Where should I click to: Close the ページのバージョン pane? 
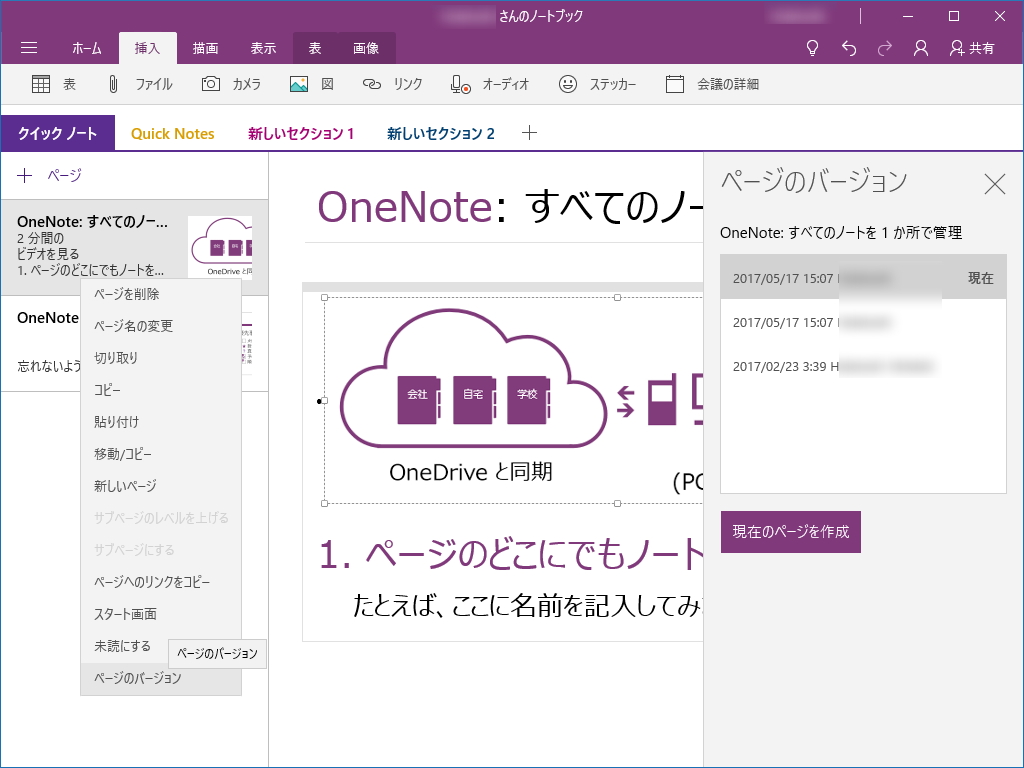(x=995, y=184)
